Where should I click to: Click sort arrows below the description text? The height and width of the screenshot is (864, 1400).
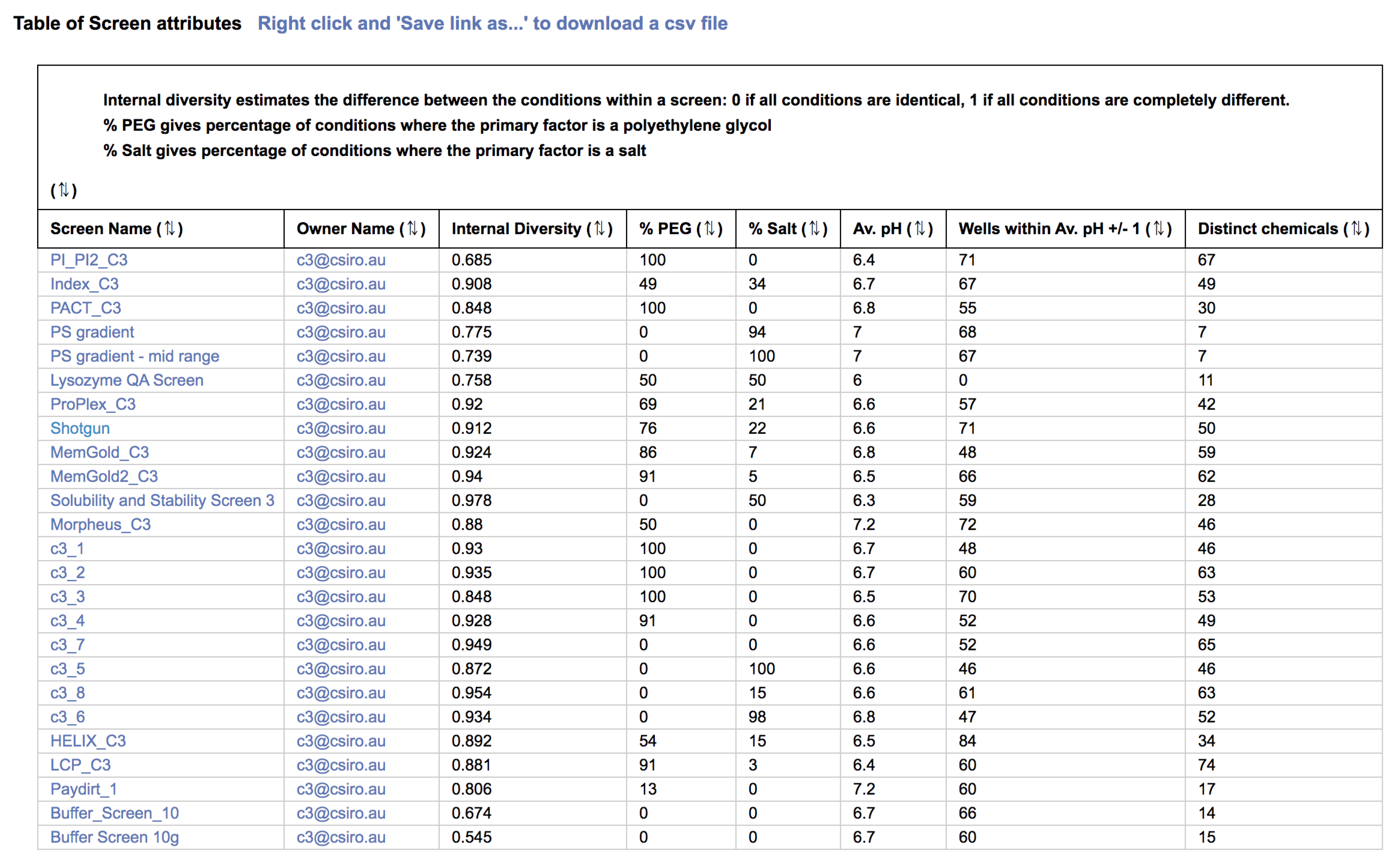pos(63,190)
